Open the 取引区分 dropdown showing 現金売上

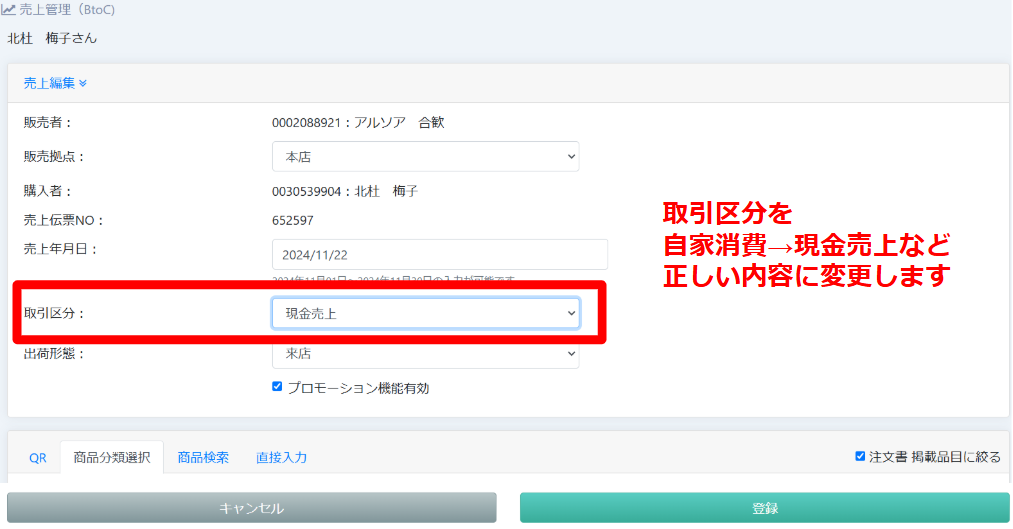click(x=425, y=313)
